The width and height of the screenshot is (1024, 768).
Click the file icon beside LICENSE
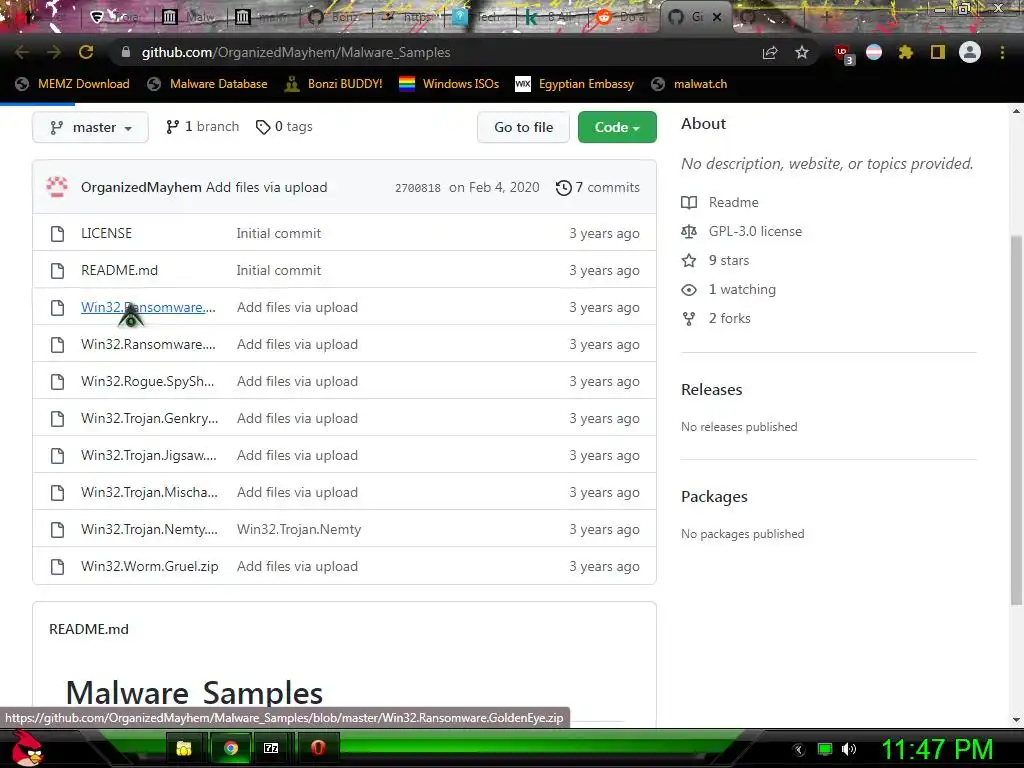pos(57,234)
